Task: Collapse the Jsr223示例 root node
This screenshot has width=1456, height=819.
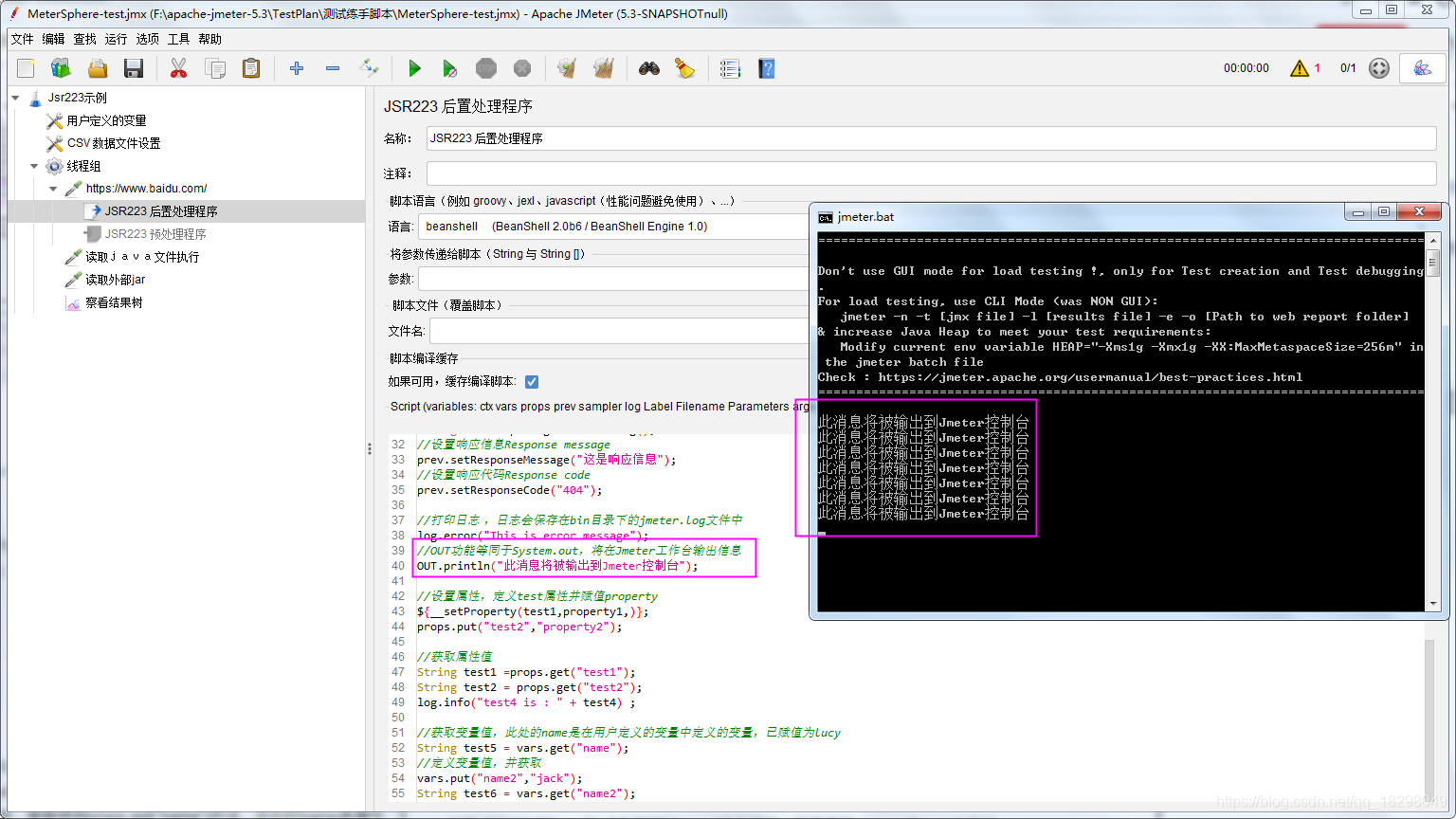Action: 15,98
